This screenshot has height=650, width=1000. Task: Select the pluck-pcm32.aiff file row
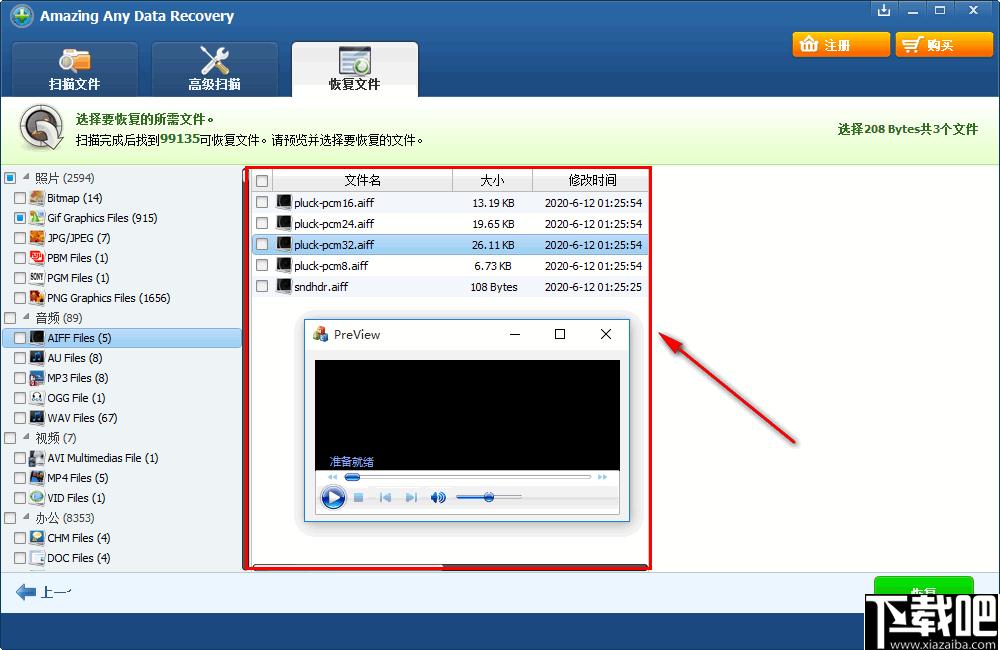[450, 244]
